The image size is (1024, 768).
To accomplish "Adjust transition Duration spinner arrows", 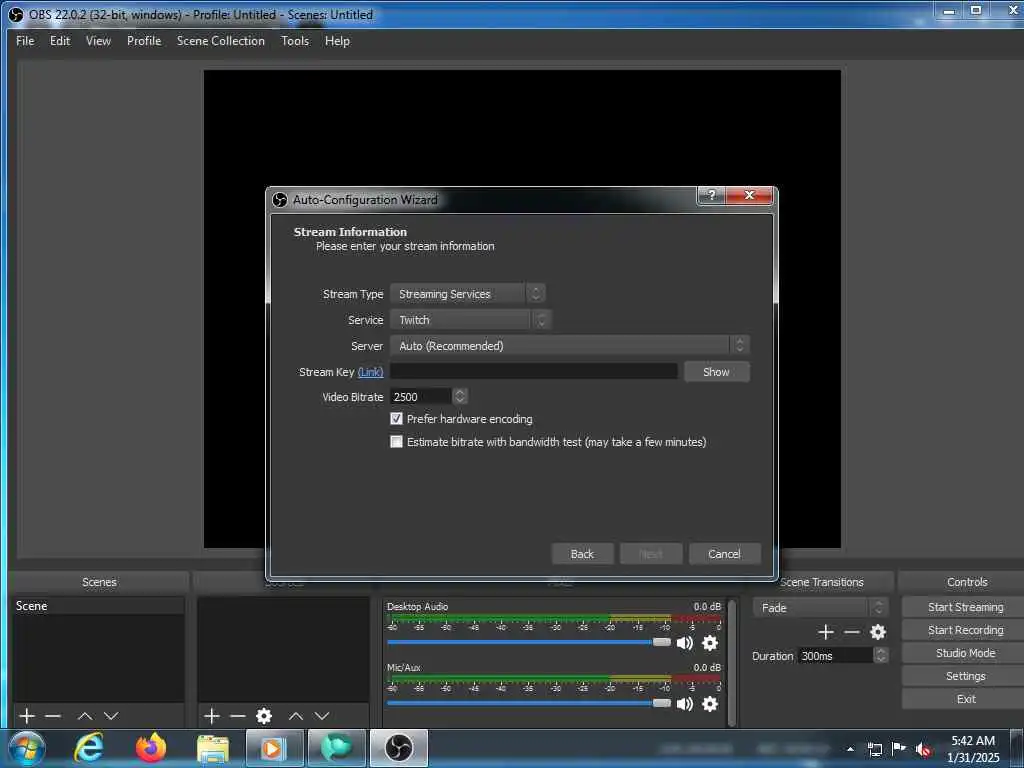I will point(881,655).
